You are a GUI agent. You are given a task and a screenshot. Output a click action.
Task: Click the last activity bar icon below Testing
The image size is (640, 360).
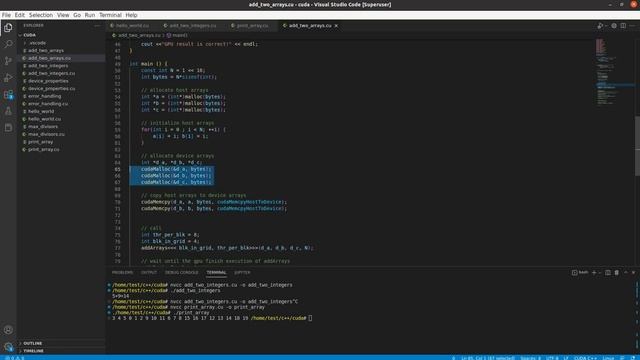(8, 128)
